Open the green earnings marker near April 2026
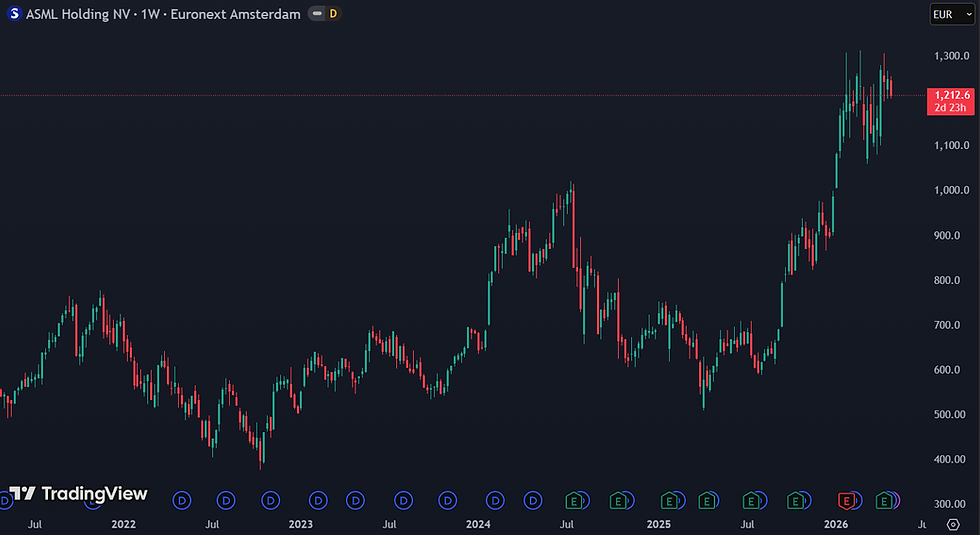 [884, 501]
